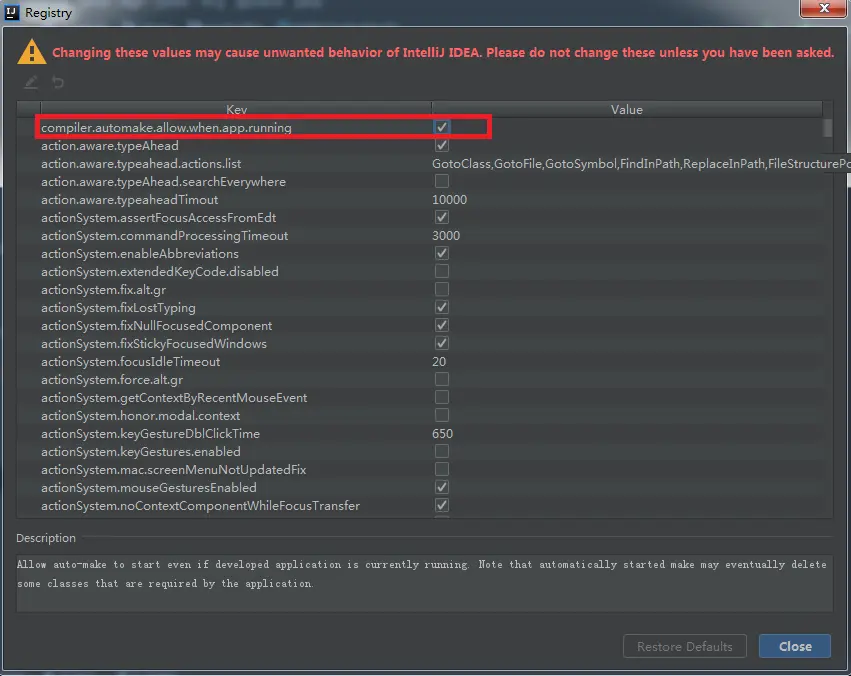Click the 3000 value cell

pos(446,235)
